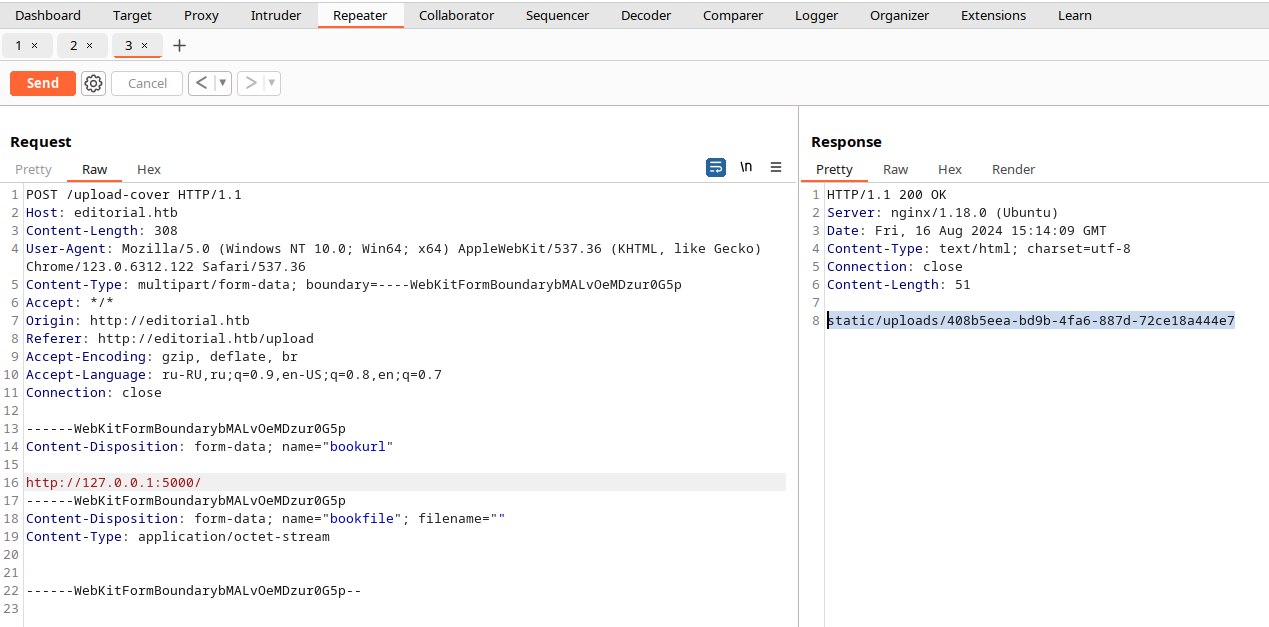Click the HTTP/1.1 200 OK response line
This screenshot has height=627, width=1269.
(886, 195)
